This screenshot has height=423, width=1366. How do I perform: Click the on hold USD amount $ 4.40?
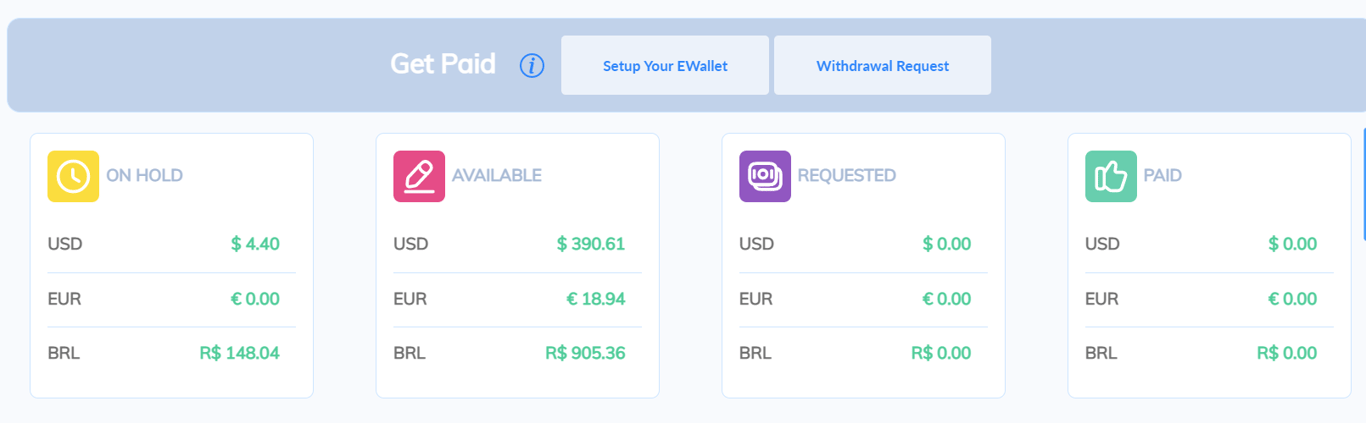point(255,244)
